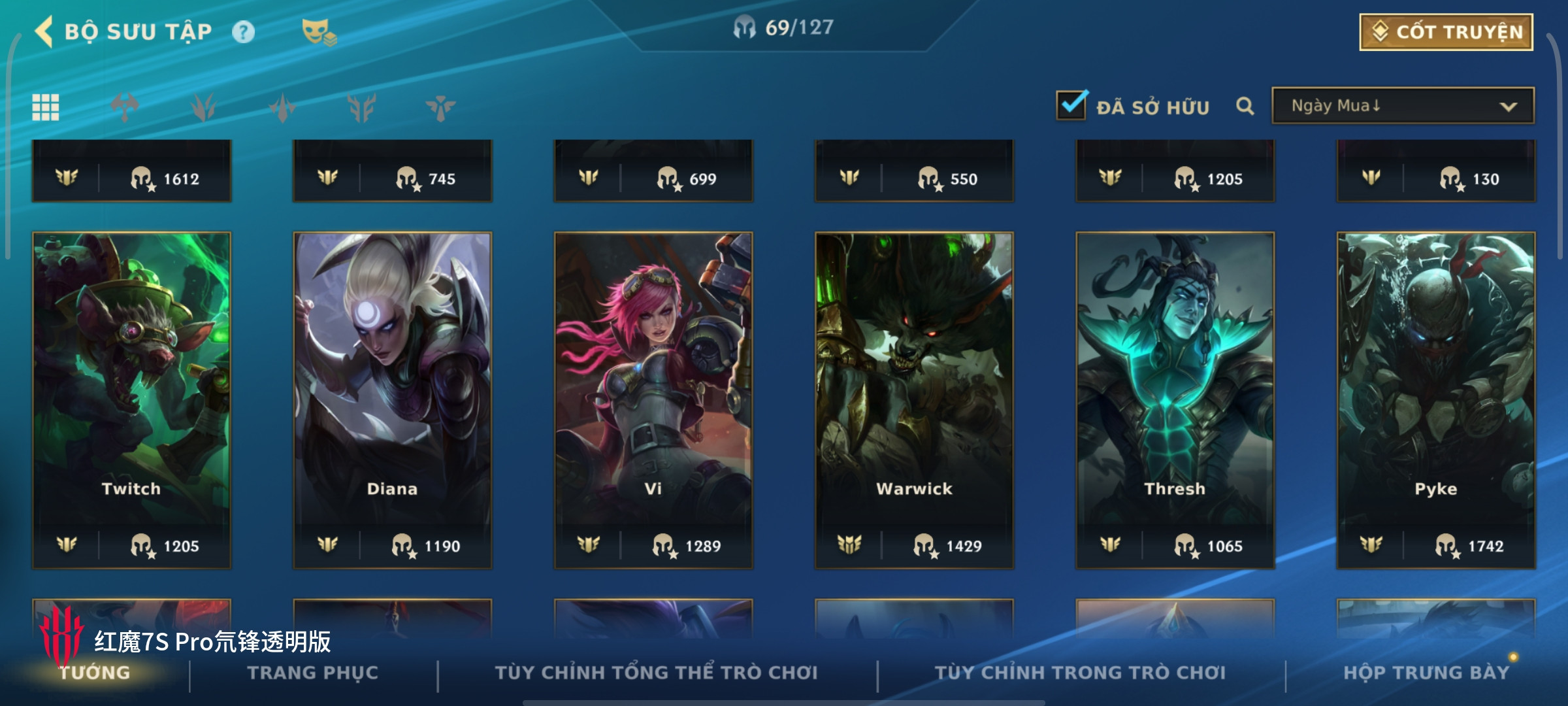Open the Thresh champion card
Screen dimensions: 1568x706
(x=1175, y=400)
